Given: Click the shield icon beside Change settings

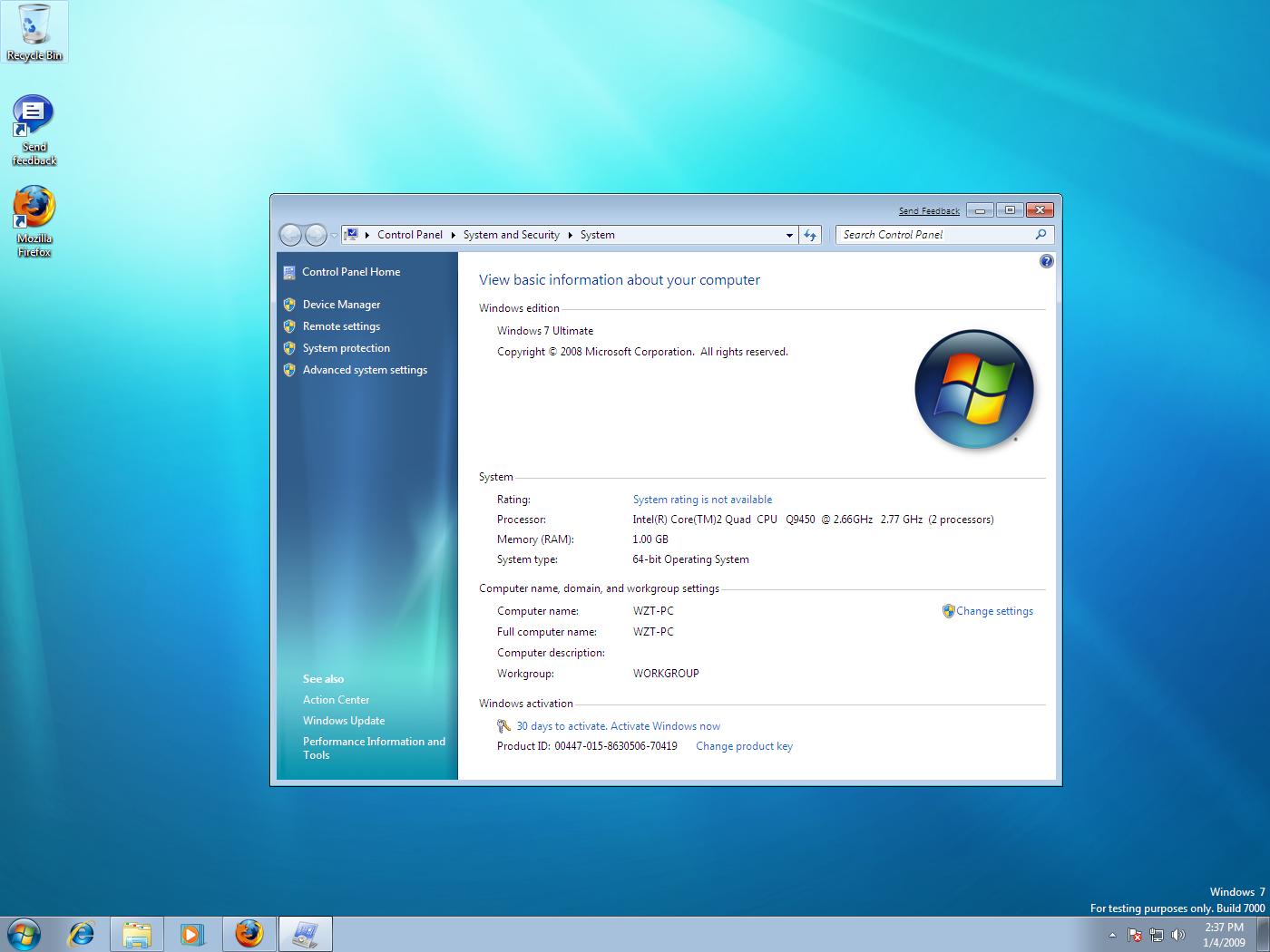Looking at the screenshot, I should pyautogui.click(x=948, y=611).
